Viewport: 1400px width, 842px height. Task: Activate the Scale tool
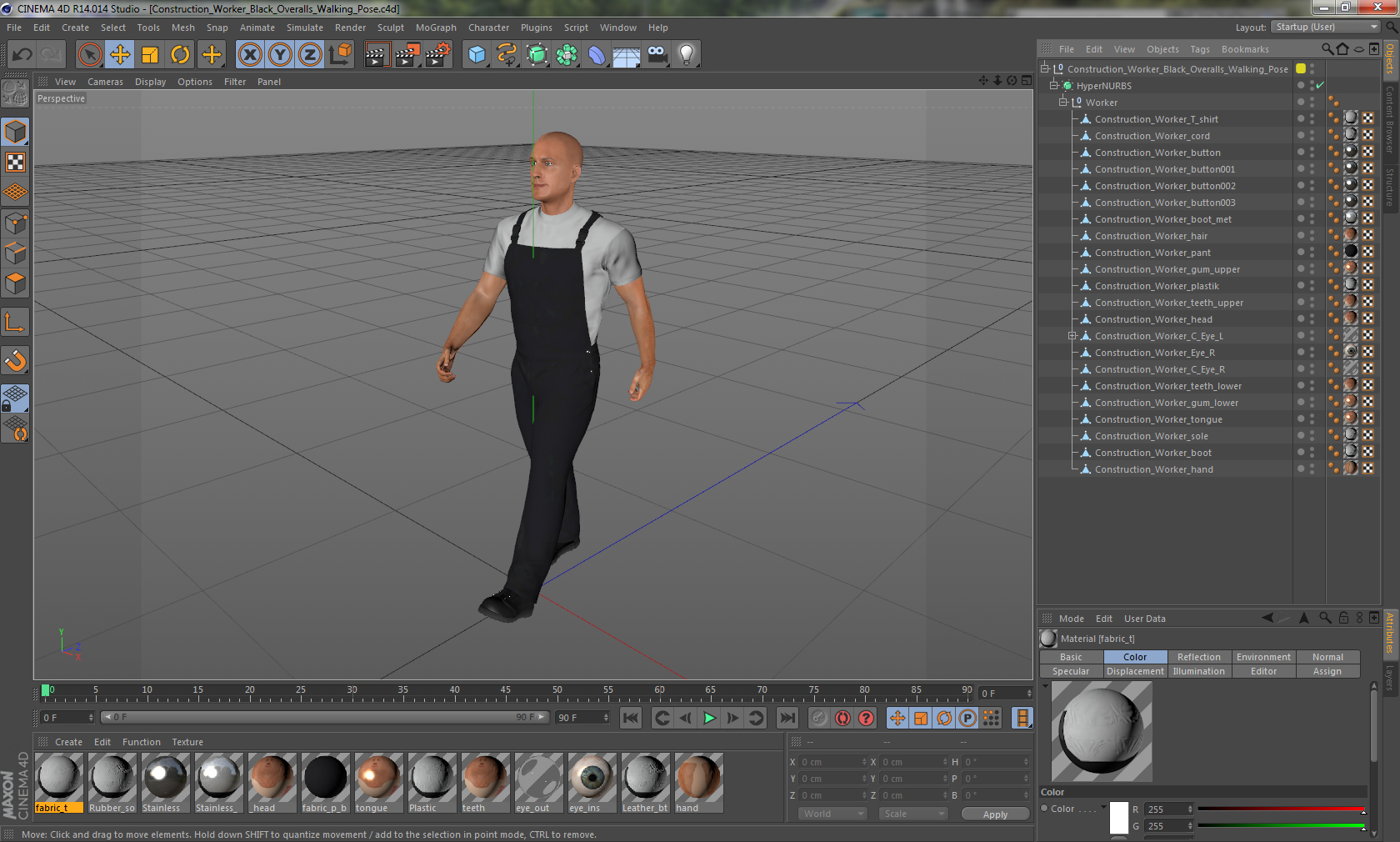pos(150,55)
